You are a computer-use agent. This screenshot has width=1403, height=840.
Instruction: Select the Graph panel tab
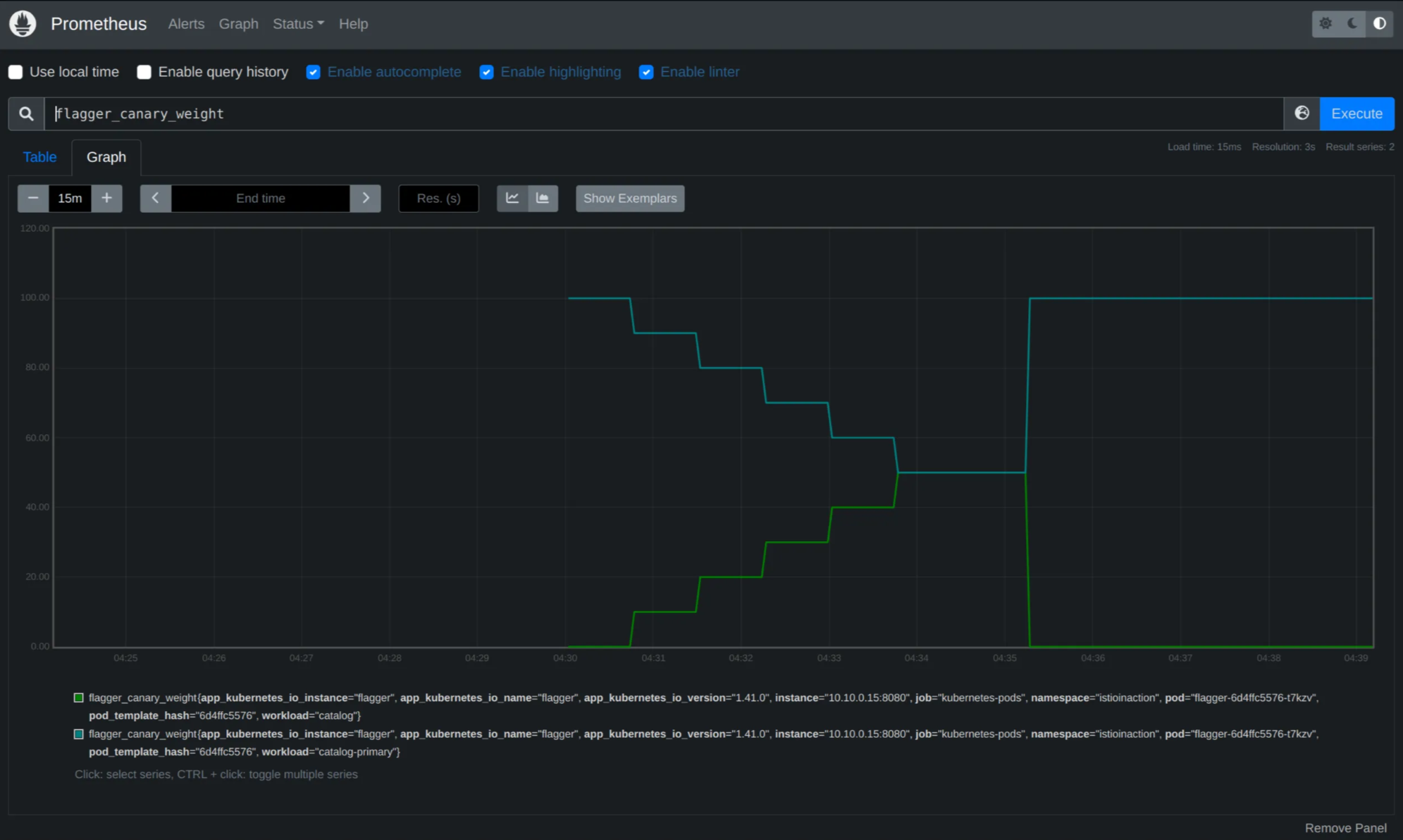pyautogui.click(x=106, y=157)
